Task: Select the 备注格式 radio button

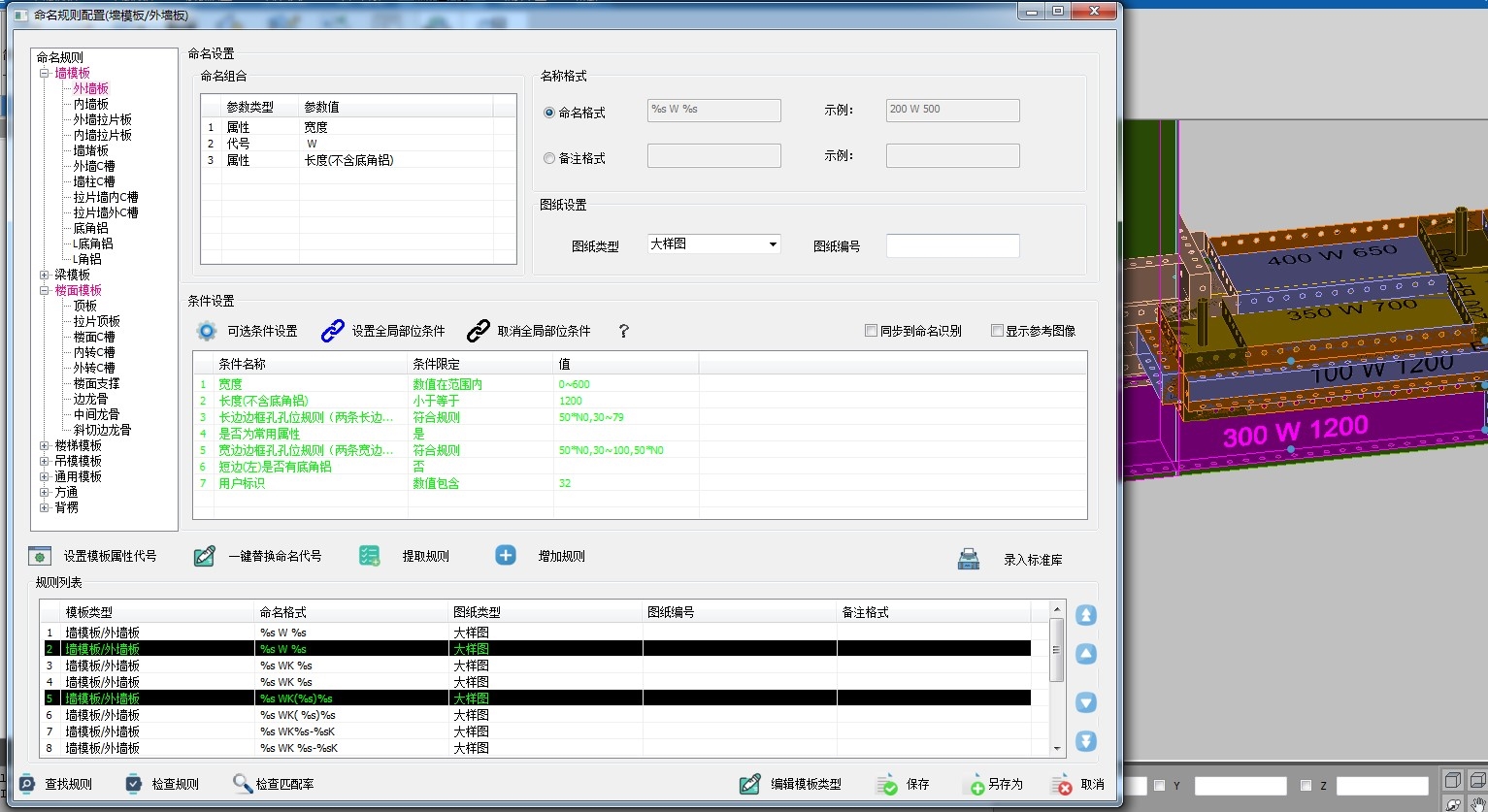Action: click(x=549, y=158)
